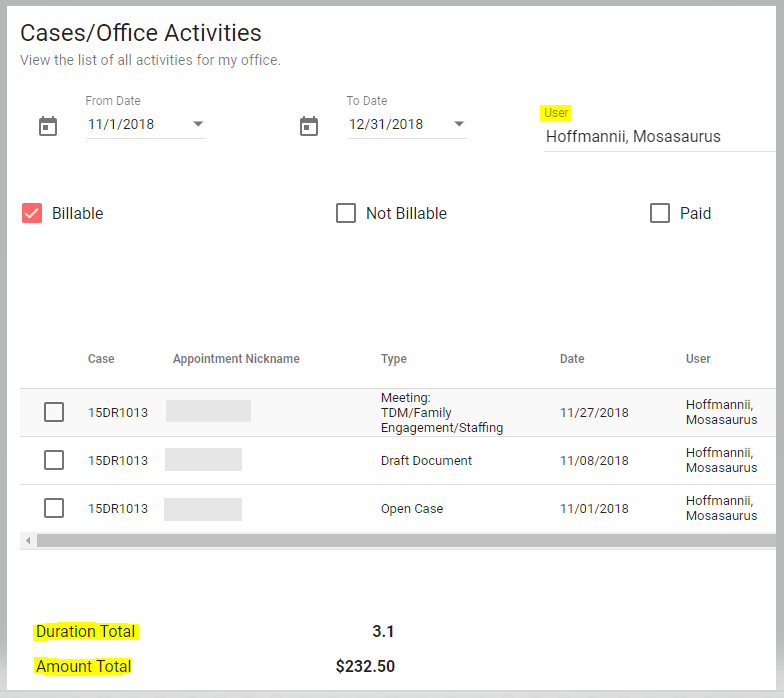Open the User field Hoffmannii, Mosasaurus
Image resolution: width=784 pixels, height=698 pixels.
660,136
